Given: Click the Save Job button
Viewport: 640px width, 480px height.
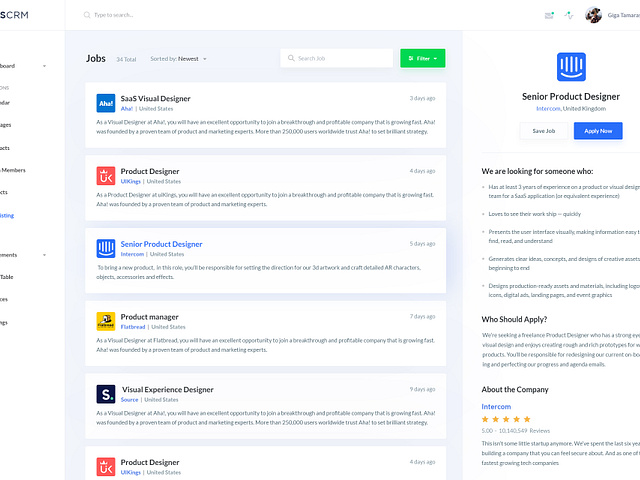Looking at the screenshot, I should (544, 131).
